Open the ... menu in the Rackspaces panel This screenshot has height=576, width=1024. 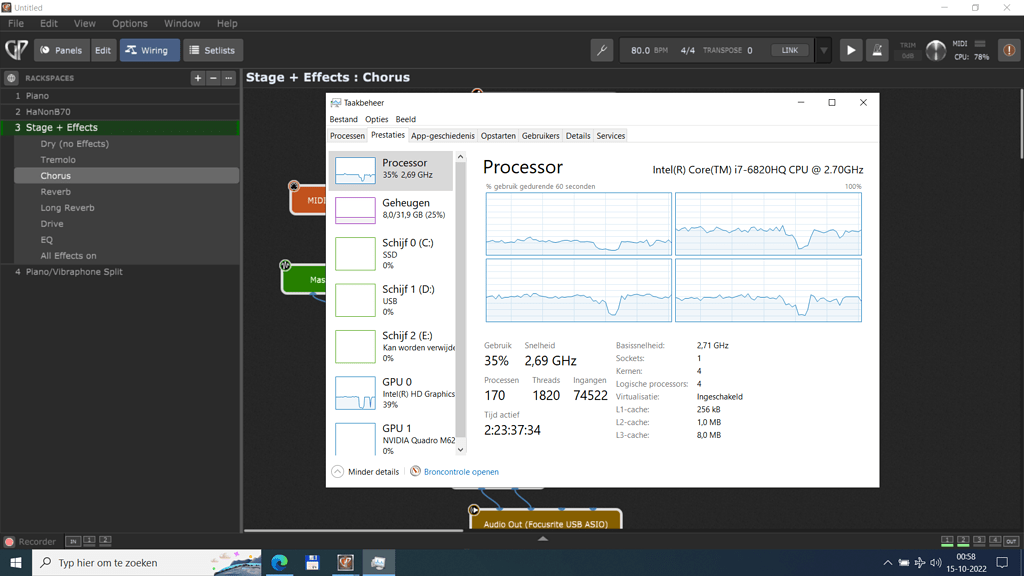(229, 78)
